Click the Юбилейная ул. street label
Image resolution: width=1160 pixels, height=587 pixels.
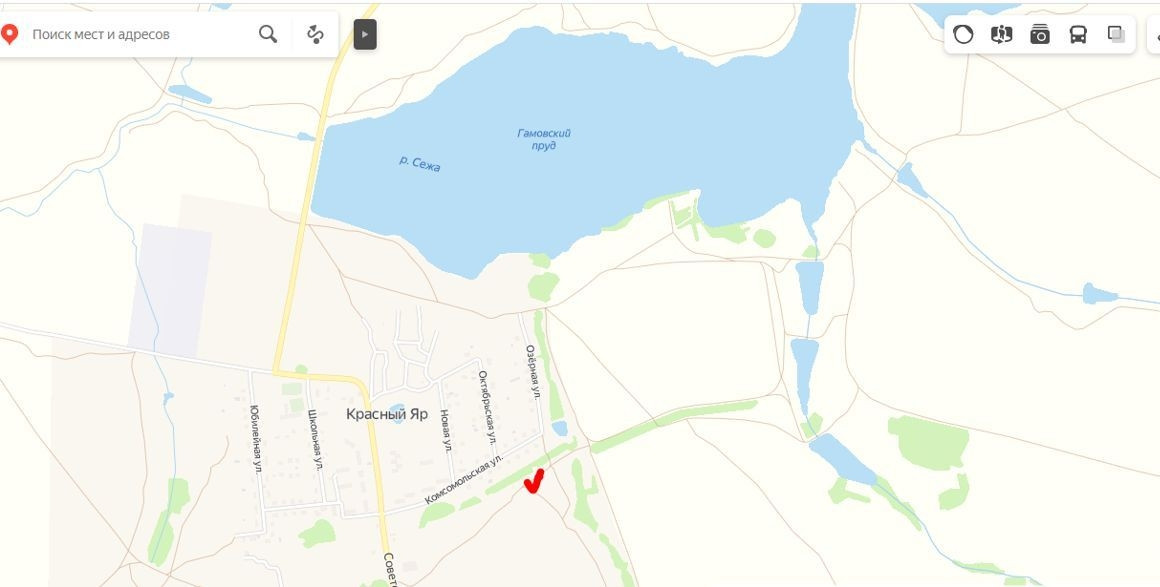(x=256, y=439)
